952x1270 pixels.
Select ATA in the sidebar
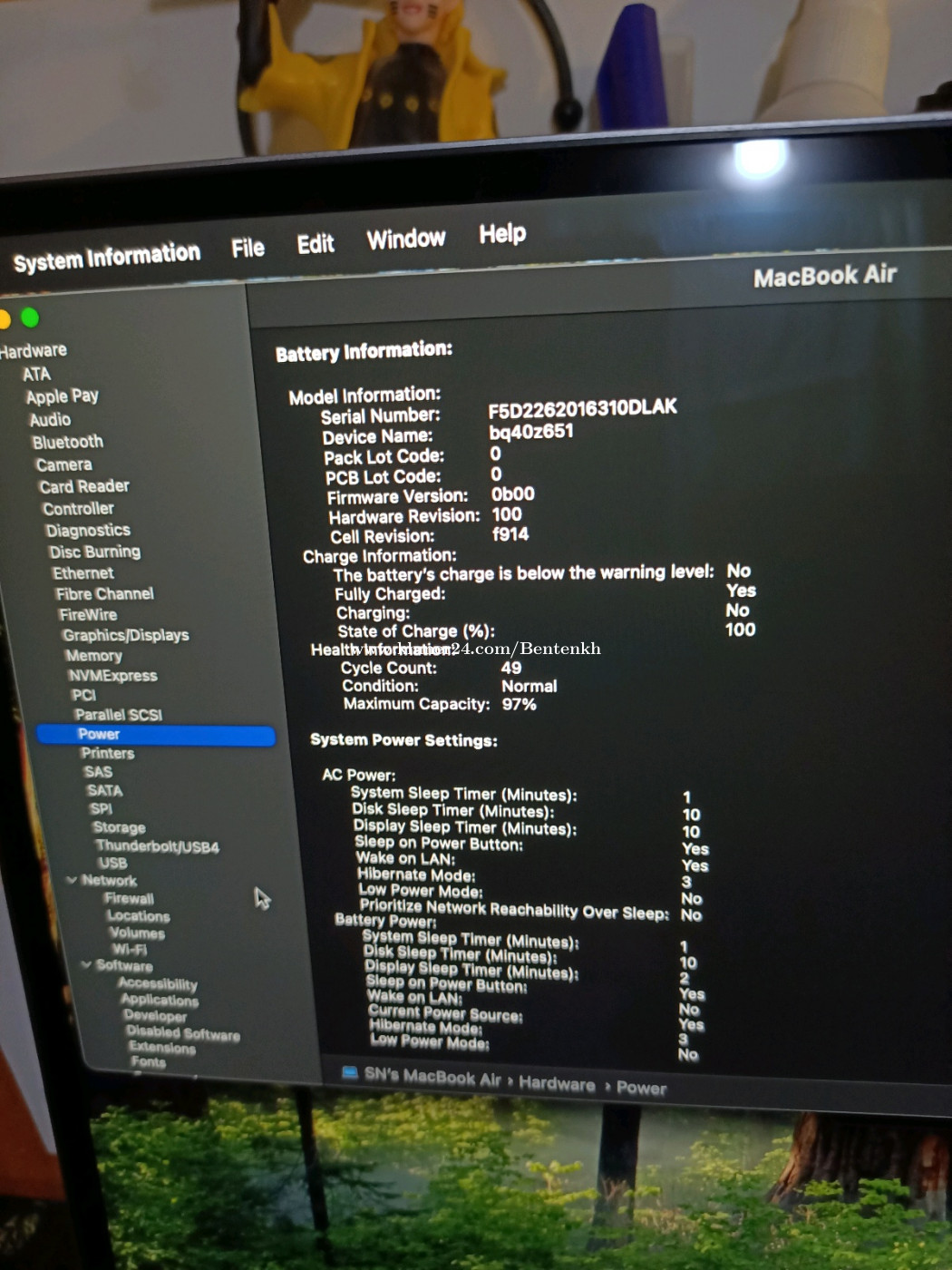[37, 374]
